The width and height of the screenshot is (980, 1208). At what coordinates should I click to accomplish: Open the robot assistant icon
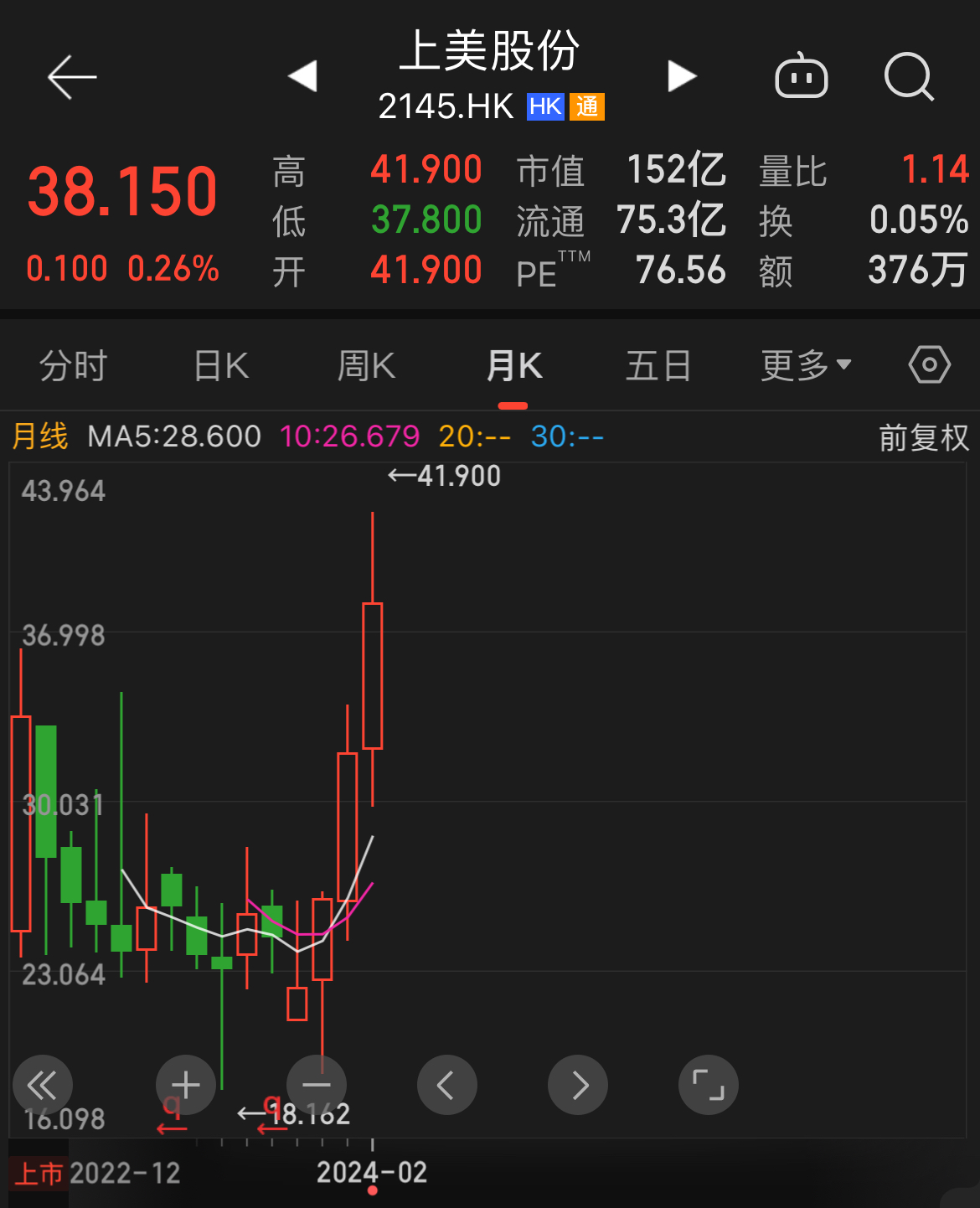802,77
